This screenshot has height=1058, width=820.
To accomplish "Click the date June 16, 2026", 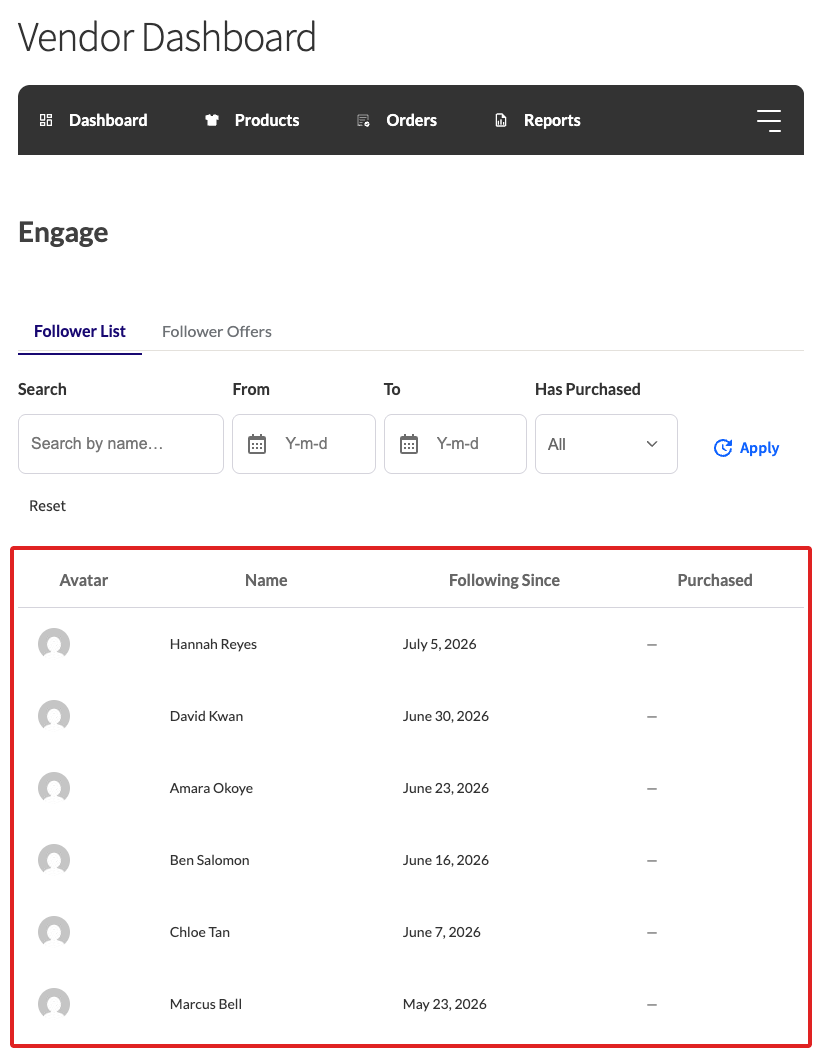I will click(445, 860).
